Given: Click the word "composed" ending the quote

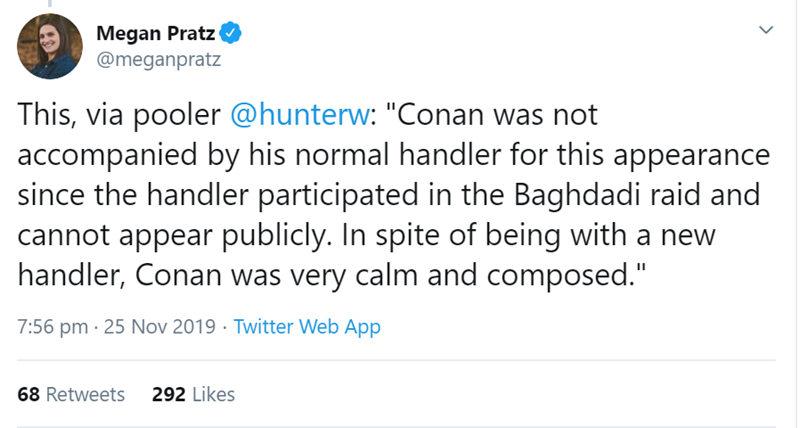Looking at the screenshot, I should coord(575,272).
